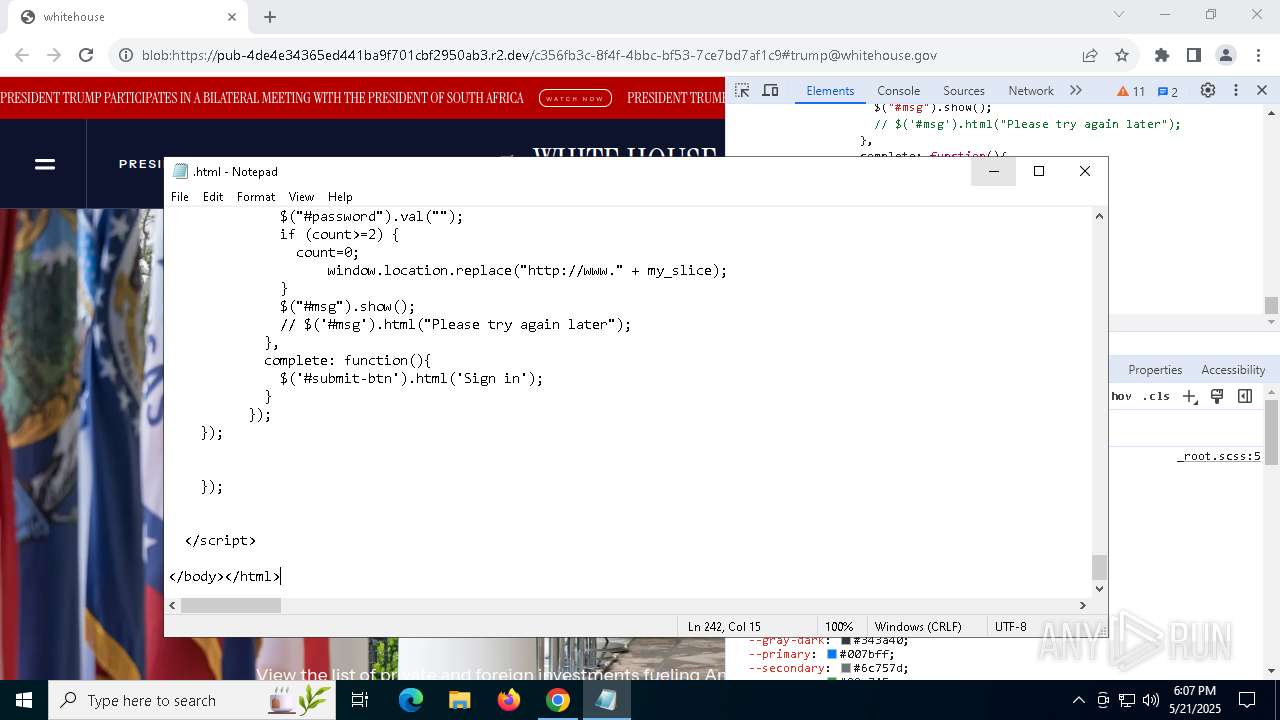Screen dimensions: 1280x720
Task: Share this page icon in address bar
Action: tap(1090, 55)
